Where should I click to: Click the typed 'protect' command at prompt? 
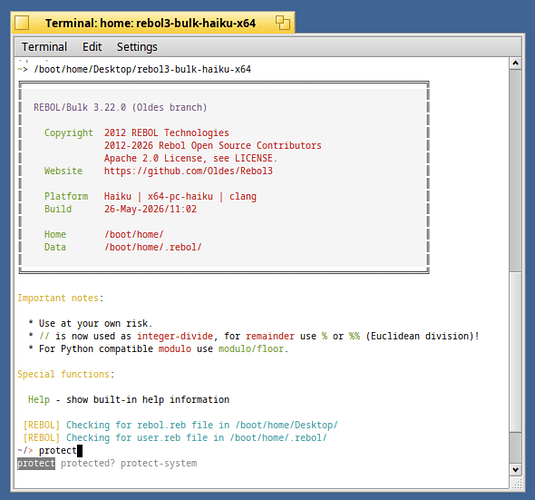click(x=58, y=451)
